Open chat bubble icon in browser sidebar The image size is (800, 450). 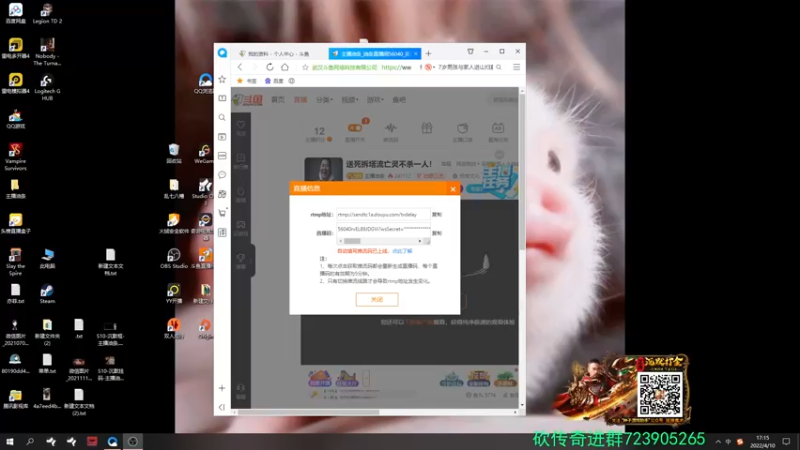(222, 174)
